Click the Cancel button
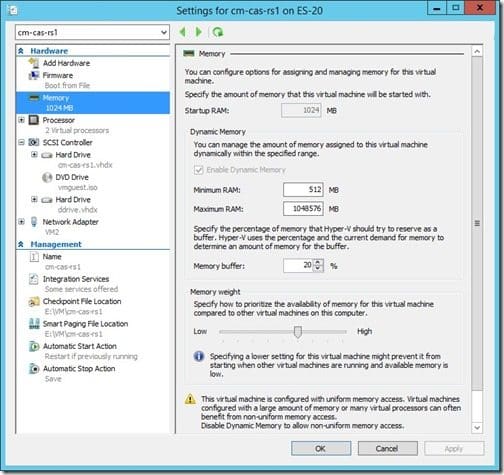This screenshot has height=475, width=504. (387, 448)
